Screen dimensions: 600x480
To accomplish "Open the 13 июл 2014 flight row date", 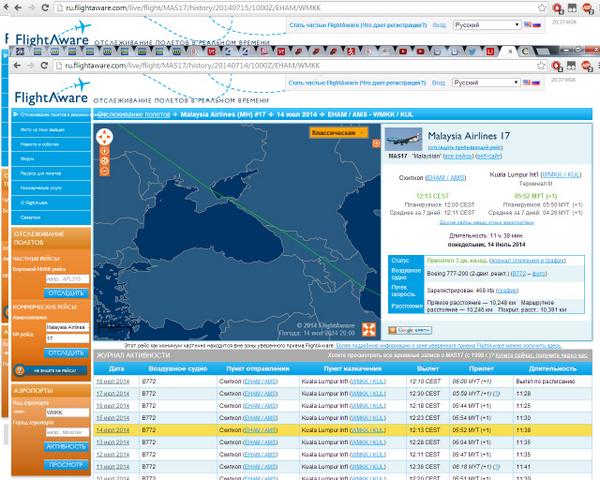I will [x=112, y=442].
